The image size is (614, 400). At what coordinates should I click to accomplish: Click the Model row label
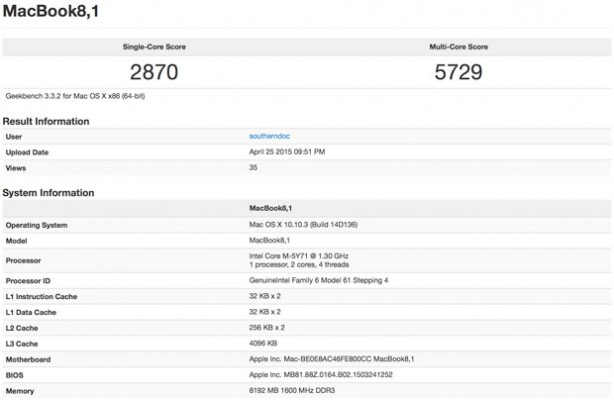coord(16,241)
